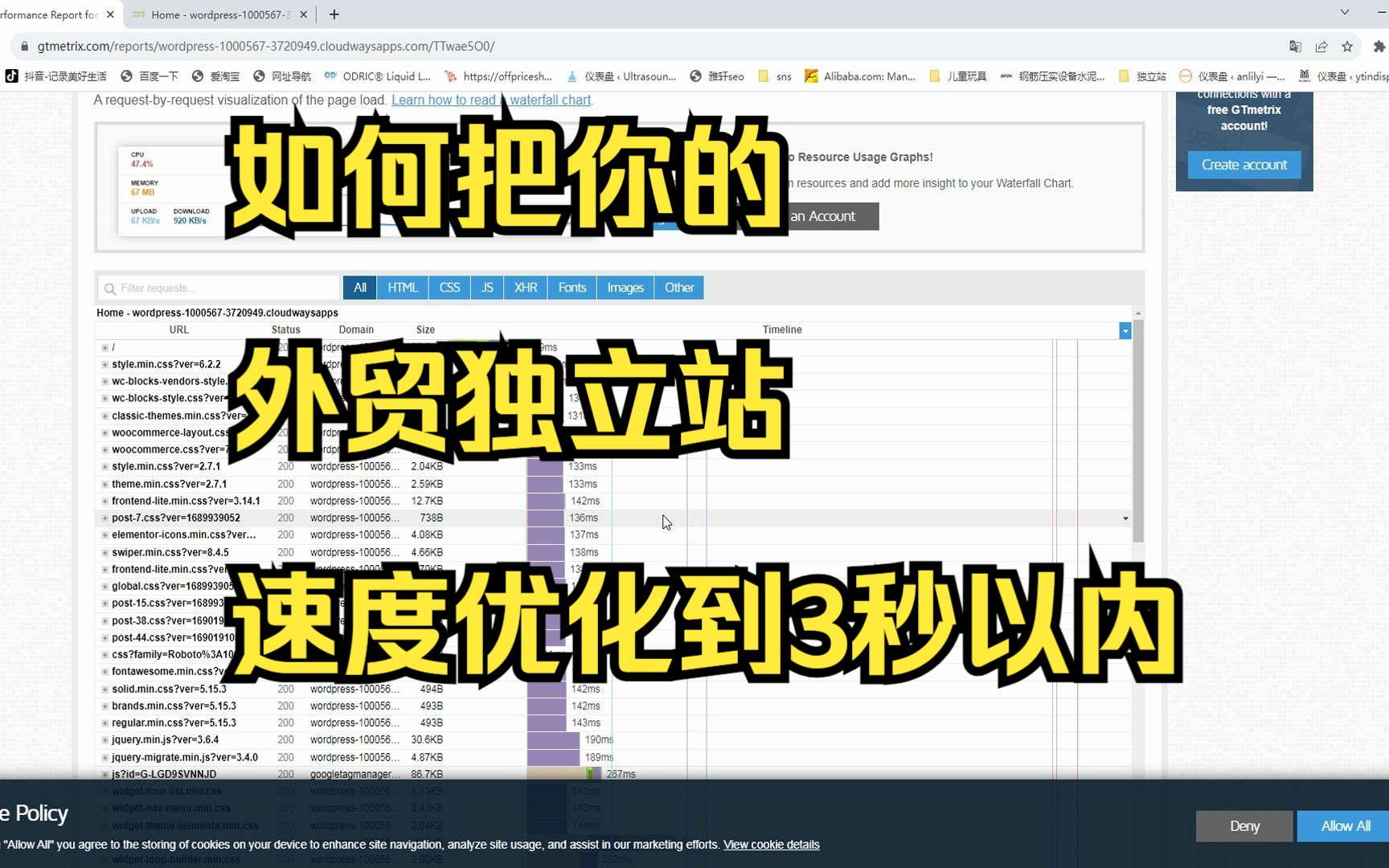Open the dropdown arrow on post-7.css row
This screenshot has height=868, width=1389.
click(1125, 518)
